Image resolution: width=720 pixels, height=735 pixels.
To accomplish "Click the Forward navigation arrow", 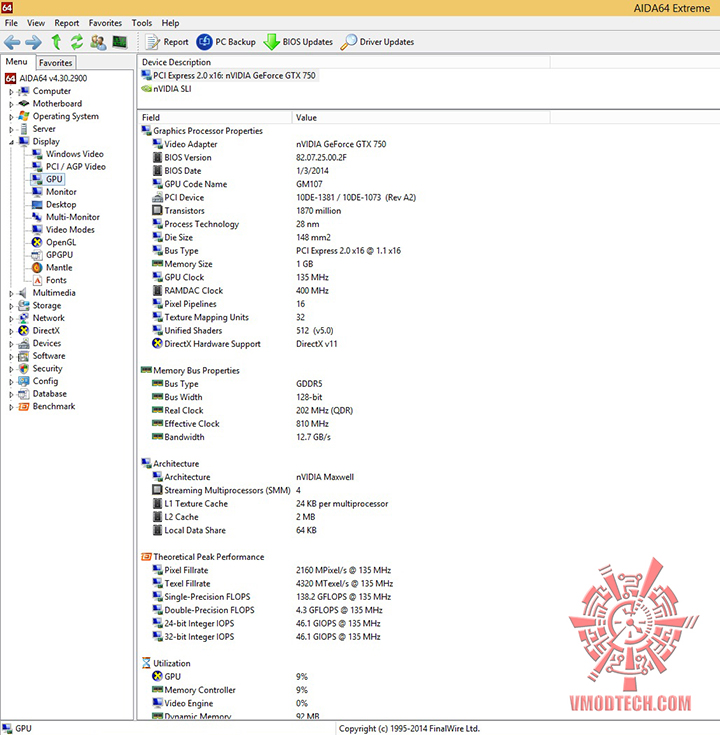I will (x=33, y=43).
